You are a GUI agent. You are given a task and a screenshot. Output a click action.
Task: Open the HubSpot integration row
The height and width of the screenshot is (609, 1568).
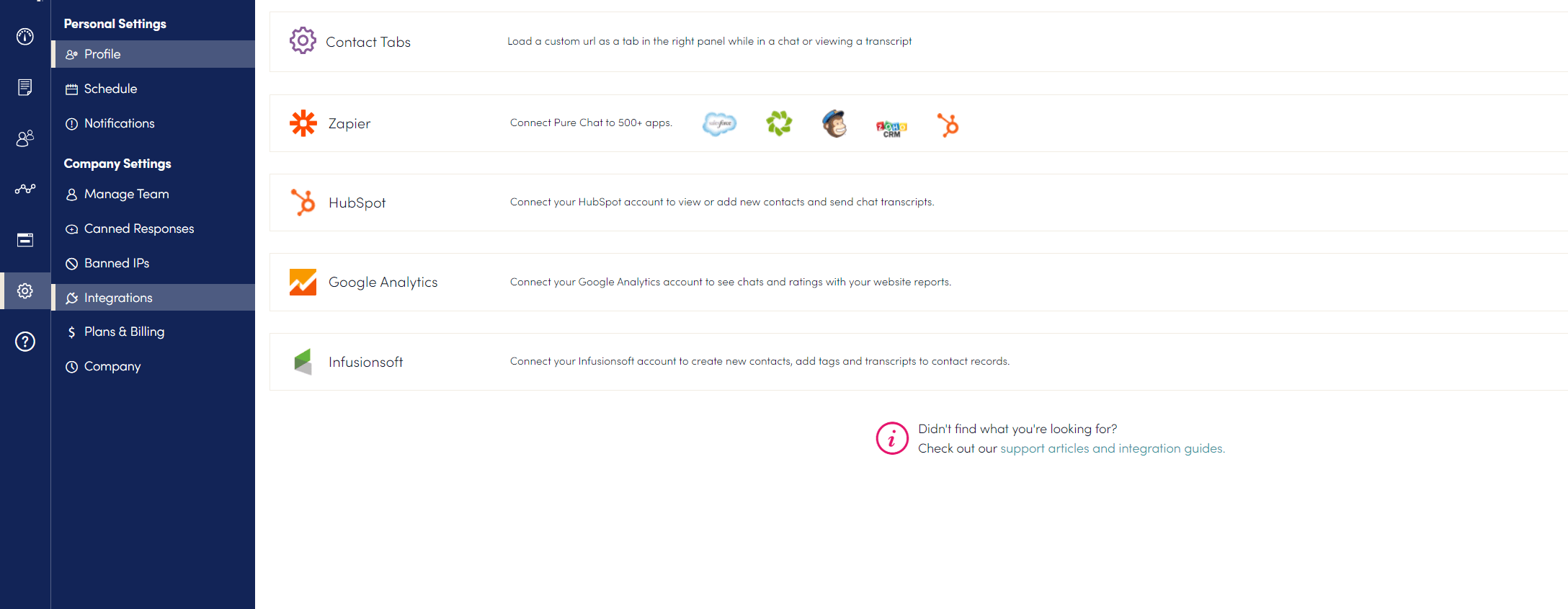(x=357, y=203)
